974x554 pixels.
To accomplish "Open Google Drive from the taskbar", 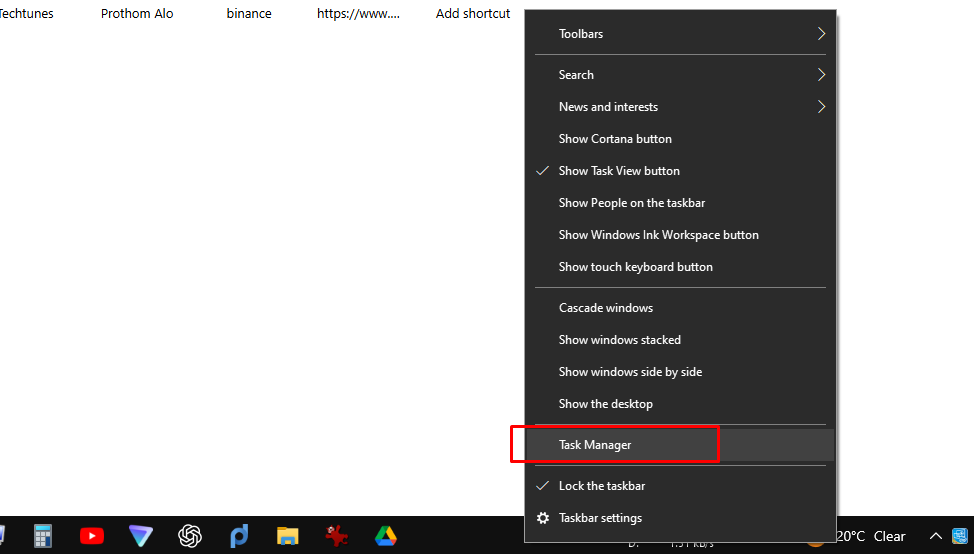I will tap(386, 536).
